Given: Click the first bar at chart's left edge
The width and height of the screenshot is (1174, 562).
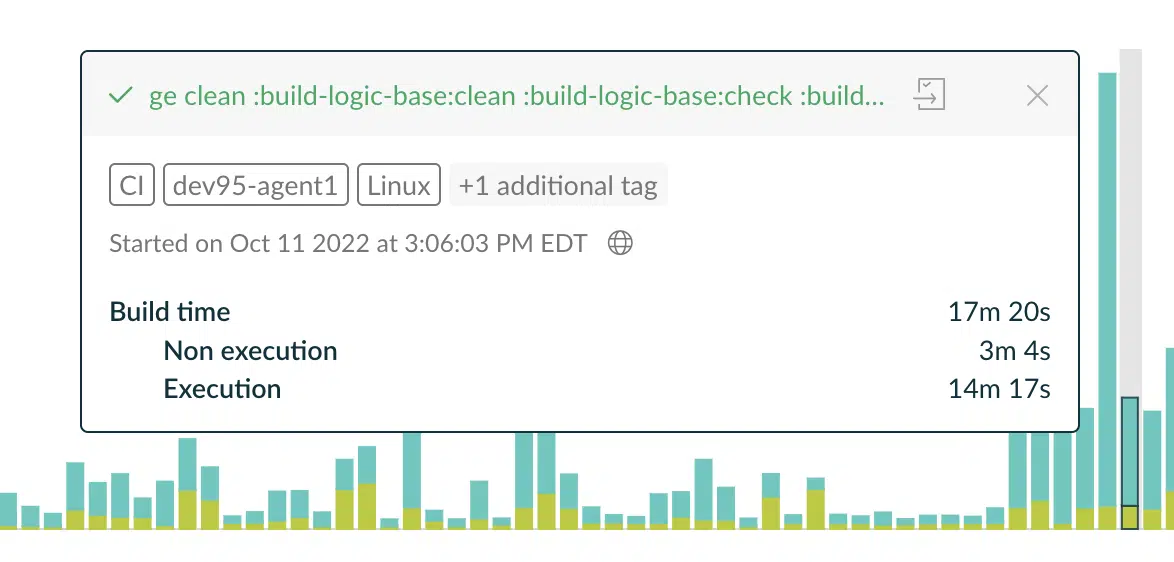Looking at the screenshot, I should click(x=7, y=510).
